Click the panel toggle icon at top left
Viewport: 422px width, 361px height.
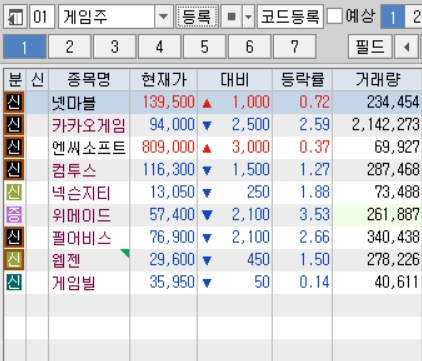tap(15, 17)
